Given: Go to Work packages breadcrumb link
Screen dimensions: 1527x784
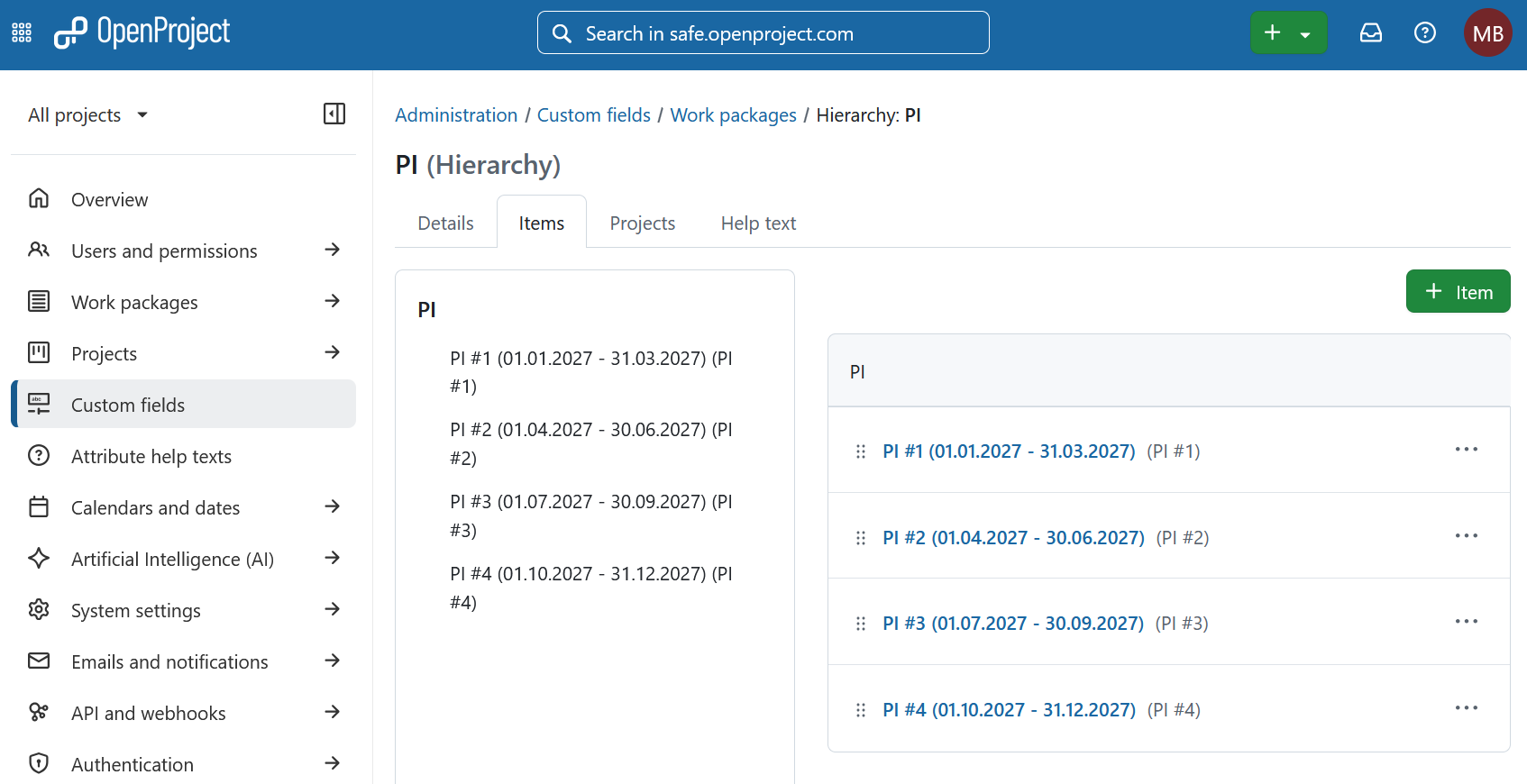Looking at the screenshot, I should (x=734, y=115).
